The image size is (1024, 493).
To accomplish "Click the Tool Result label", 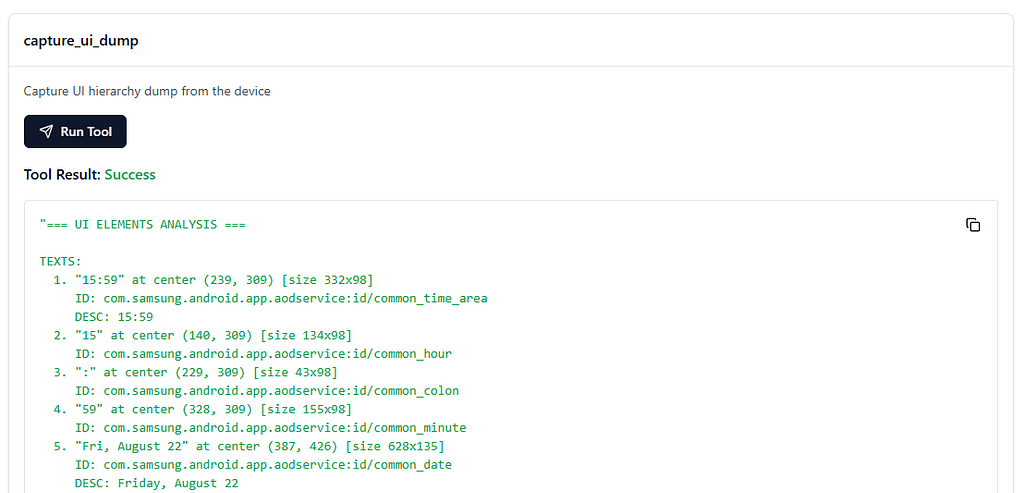I will (62, 174).
